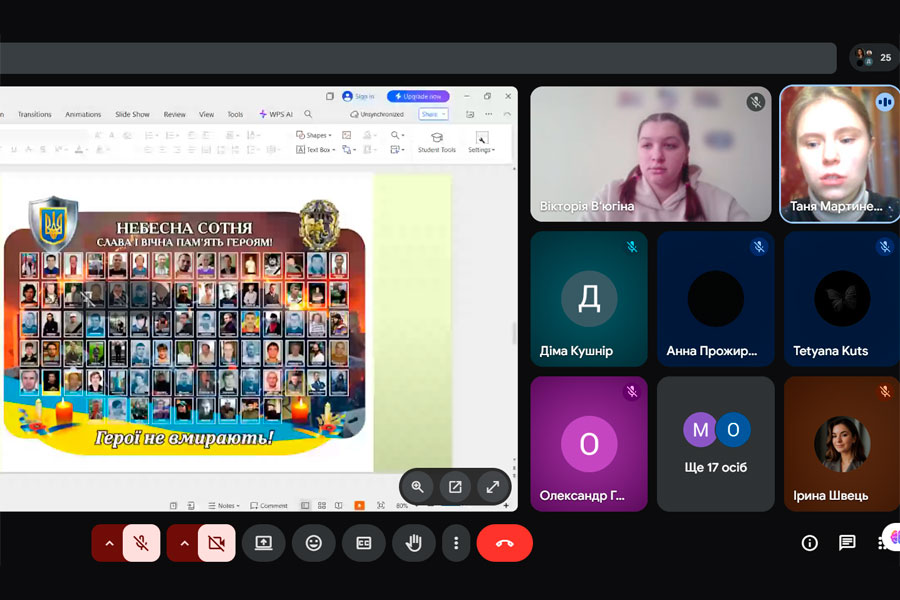The height and width of the screenshot is (600, 900).
Task: Open shared presentation in new window
Action: pyautogui.click(x=455, y=487)
